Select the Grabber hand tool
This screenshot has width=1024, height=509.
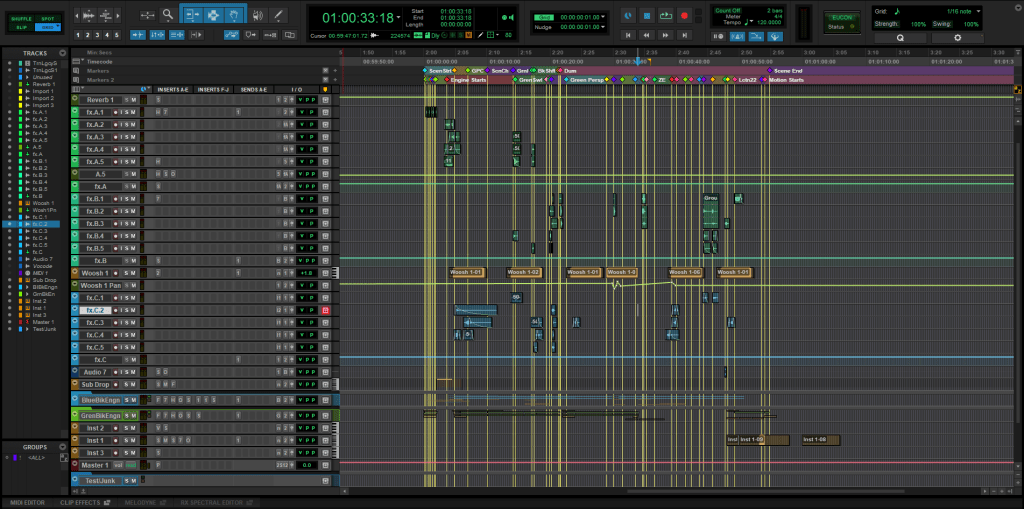pos(233,15)
